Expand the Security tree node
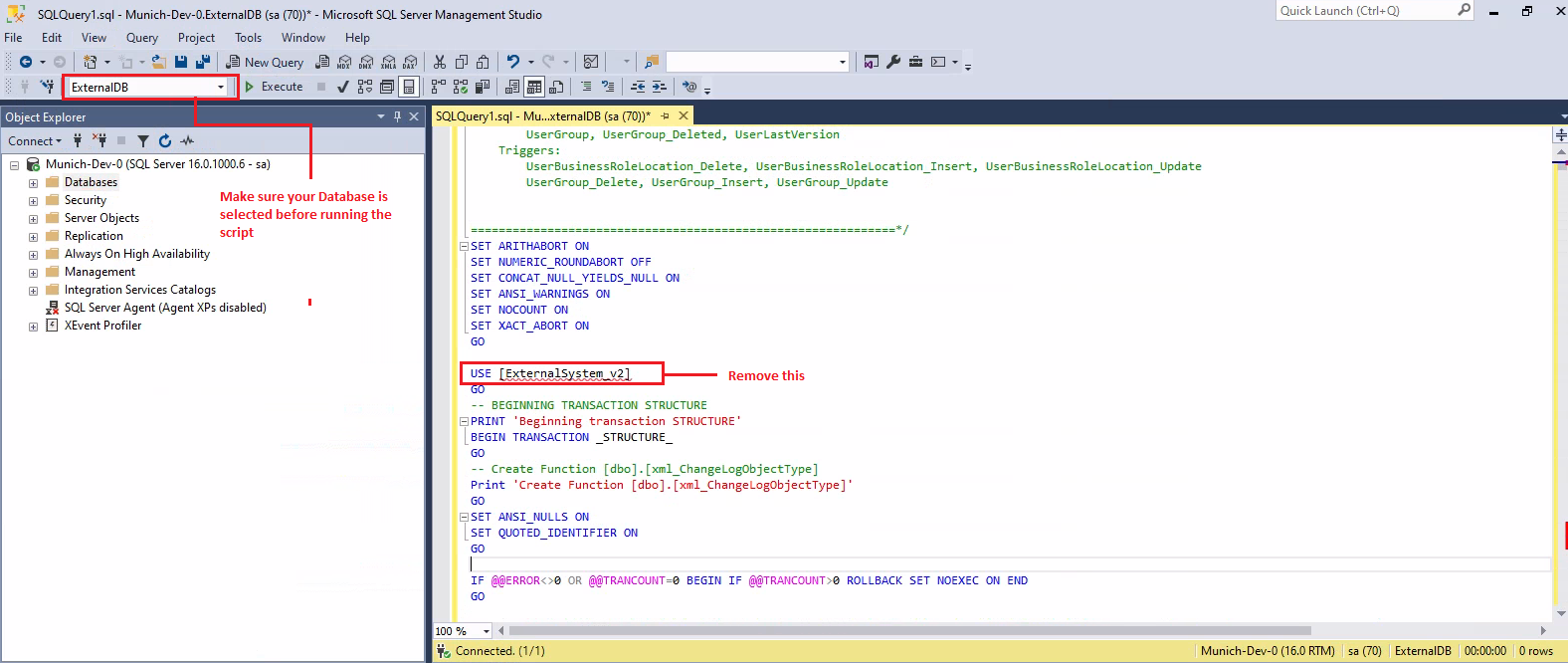This screenshot has width=1568, height=663. tap(33, 201)
